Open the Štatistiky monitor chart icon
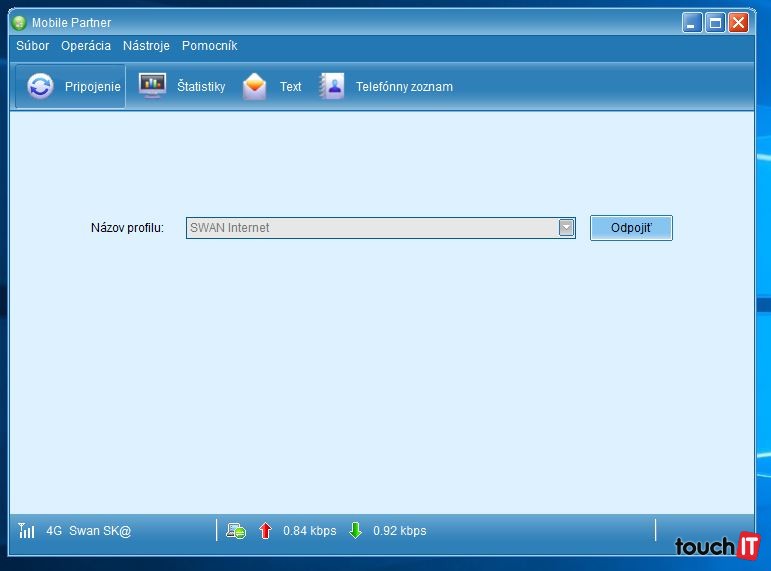771x571 pixels. pyautogui.click(x=152, y=87)
